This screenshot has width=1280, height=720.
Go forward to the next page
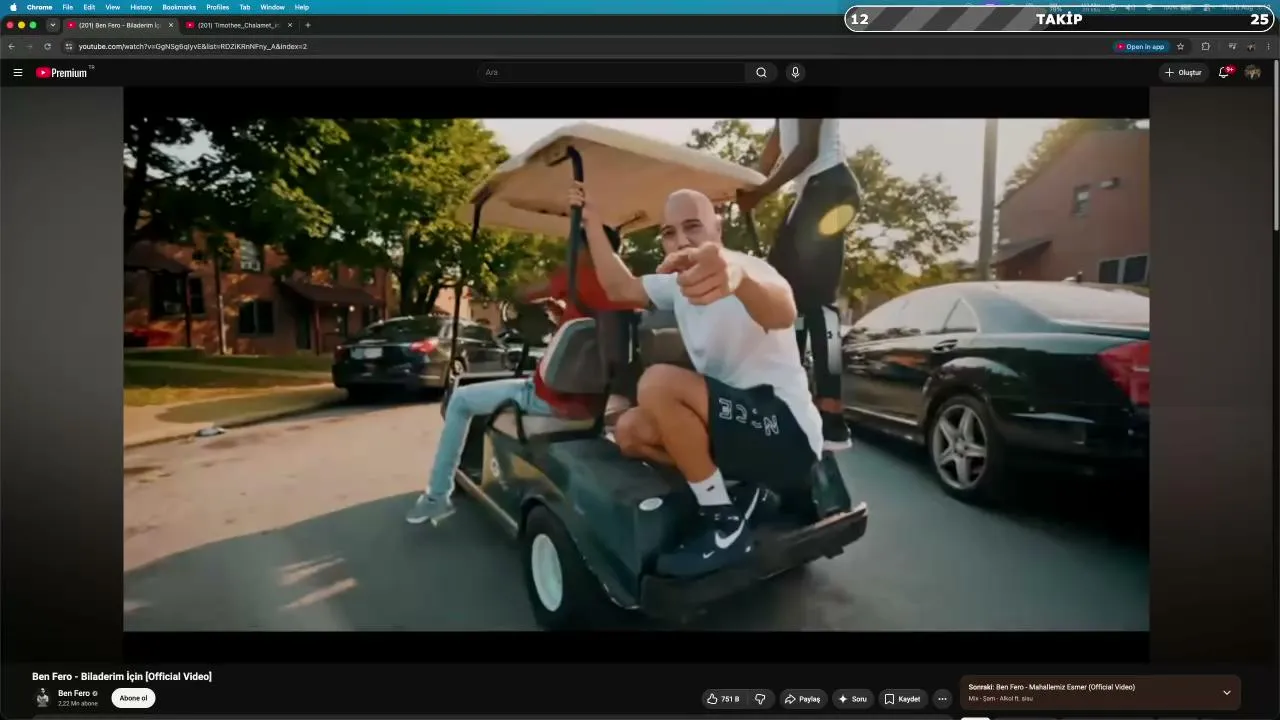point(29,46)
